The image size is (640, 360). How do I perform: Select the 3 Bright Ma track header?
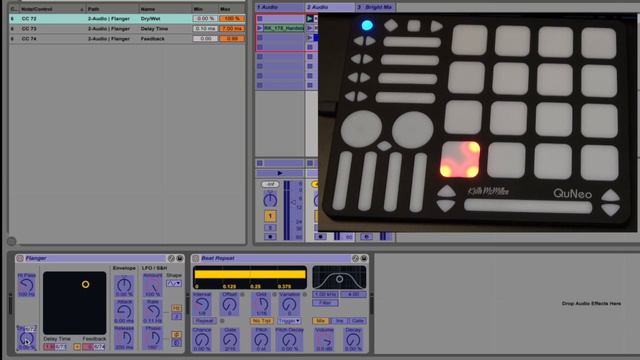coord(376,7)
